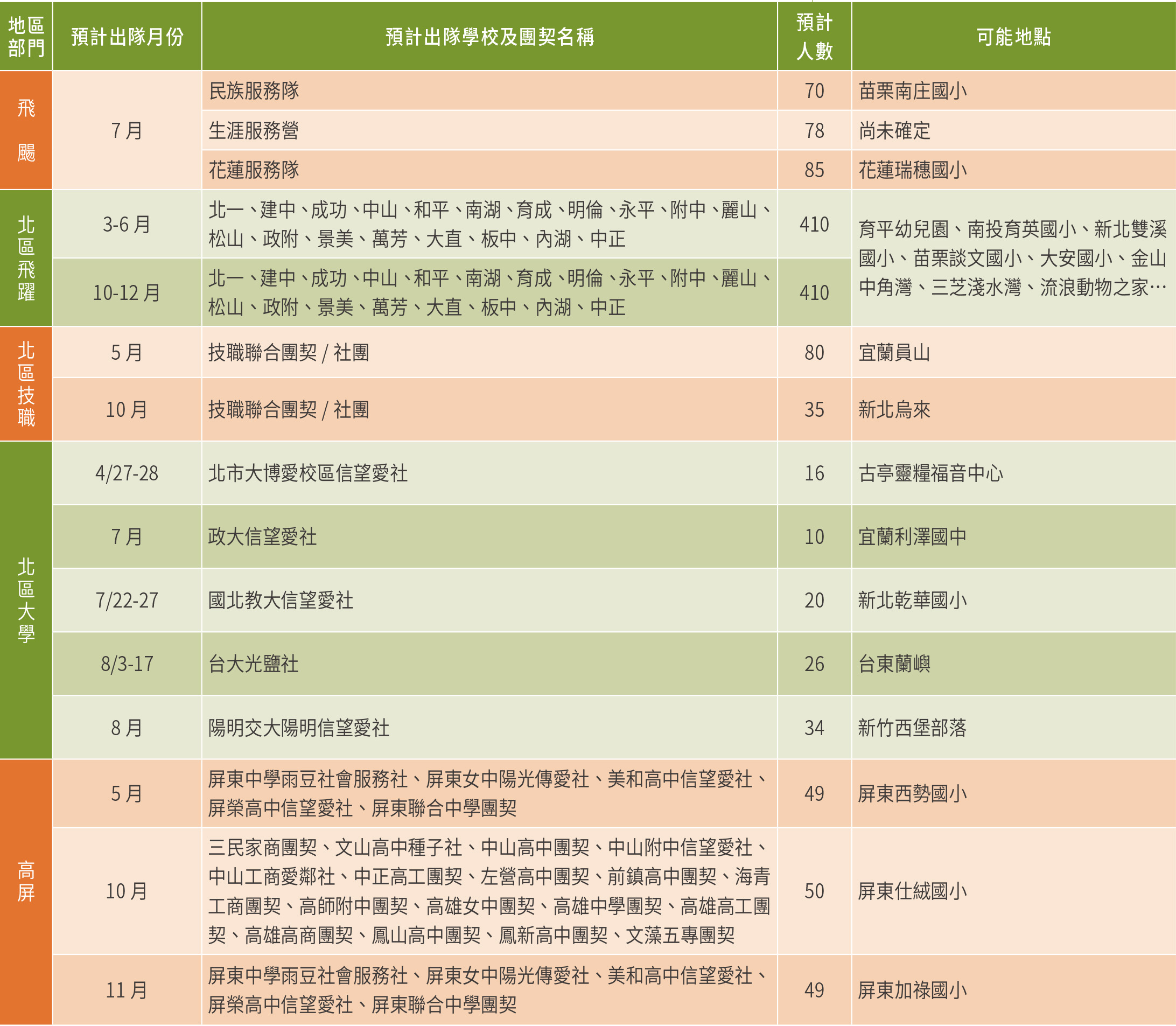This screenshot has width=1176, height=1026.
Task: Click the 台東蘭嶼 location
Action: coord(1013,664)
